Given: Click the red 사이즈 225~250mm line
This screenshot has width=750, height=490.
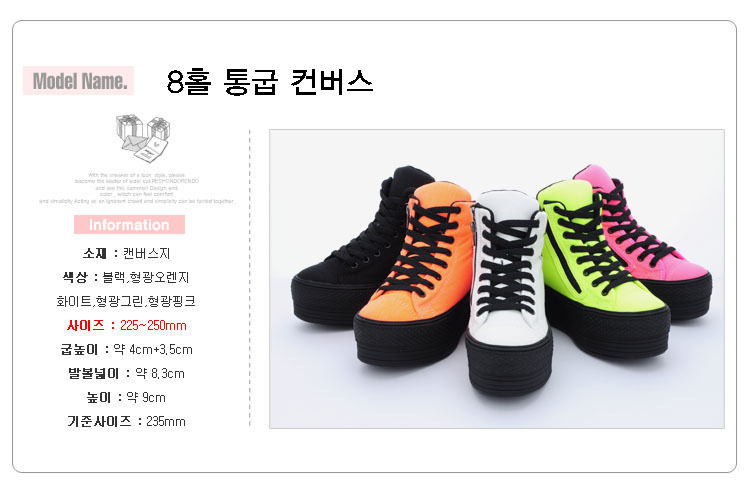Looking at the screenshot, I should pos(127,325).
